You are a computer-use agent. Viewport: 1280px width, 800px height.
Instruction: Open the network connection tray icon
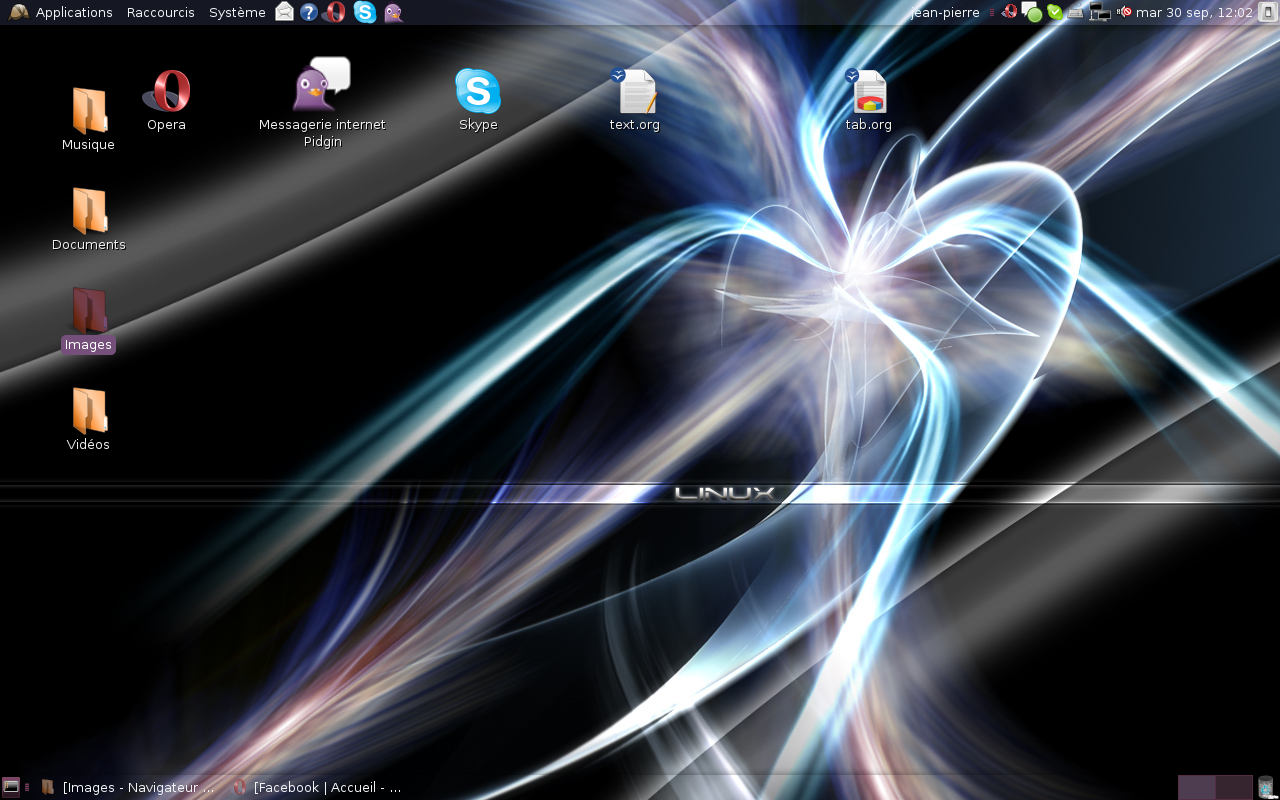(1100, 12)
